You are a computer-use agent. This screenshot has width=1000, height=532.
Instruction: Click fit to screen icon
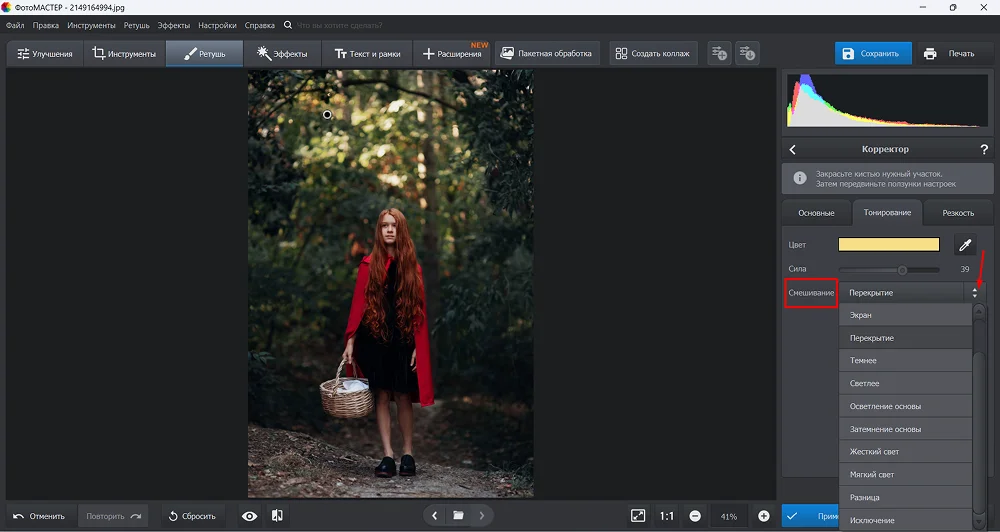638,516
